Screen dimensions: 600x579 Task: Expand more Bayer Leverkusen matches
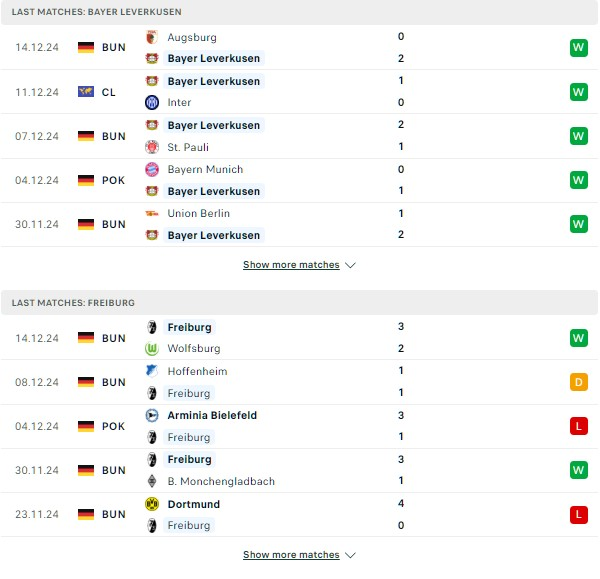coord(299,265)
